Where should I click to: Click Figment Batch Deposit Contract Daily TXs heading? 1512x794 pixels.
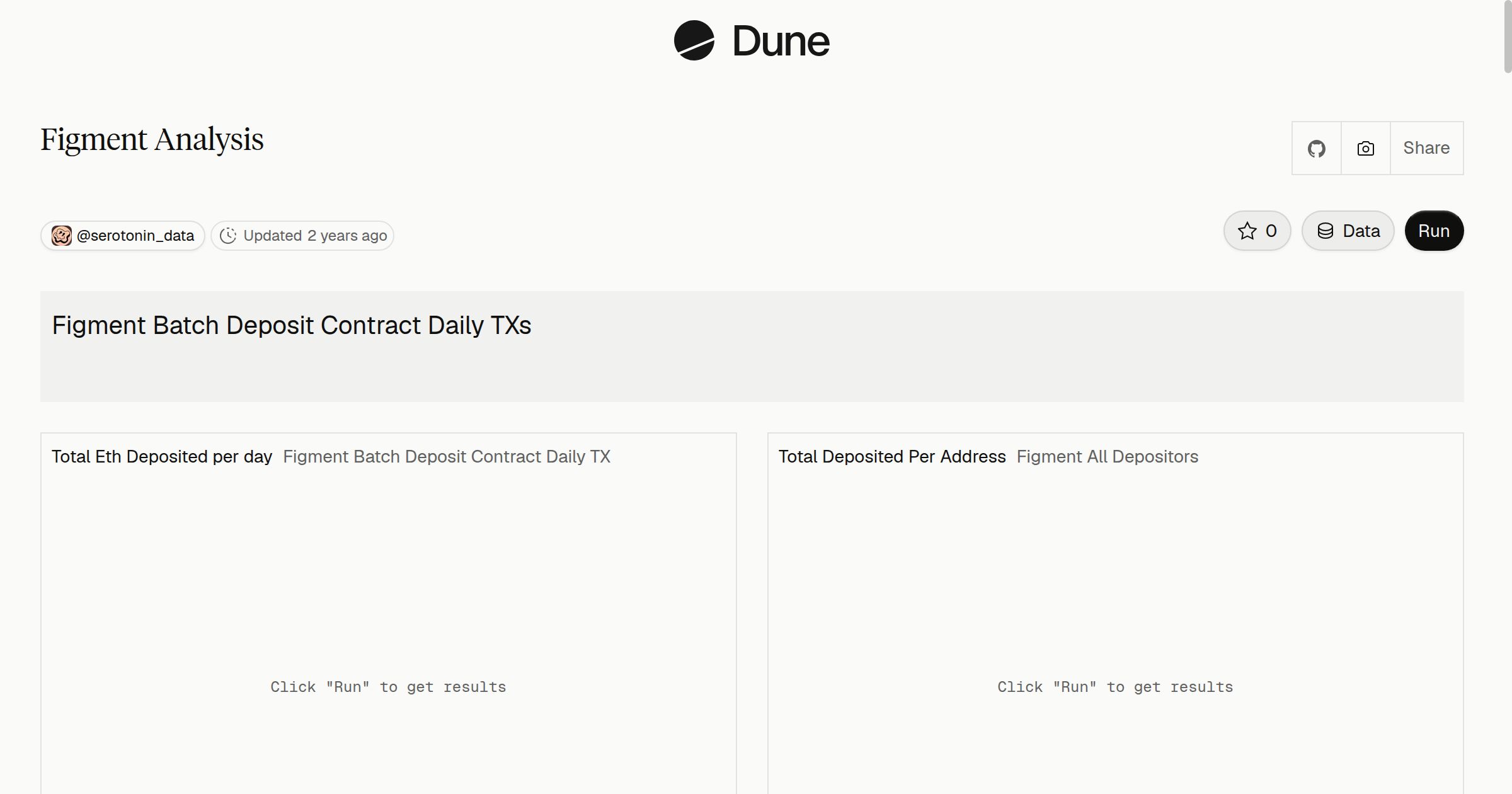291,325
